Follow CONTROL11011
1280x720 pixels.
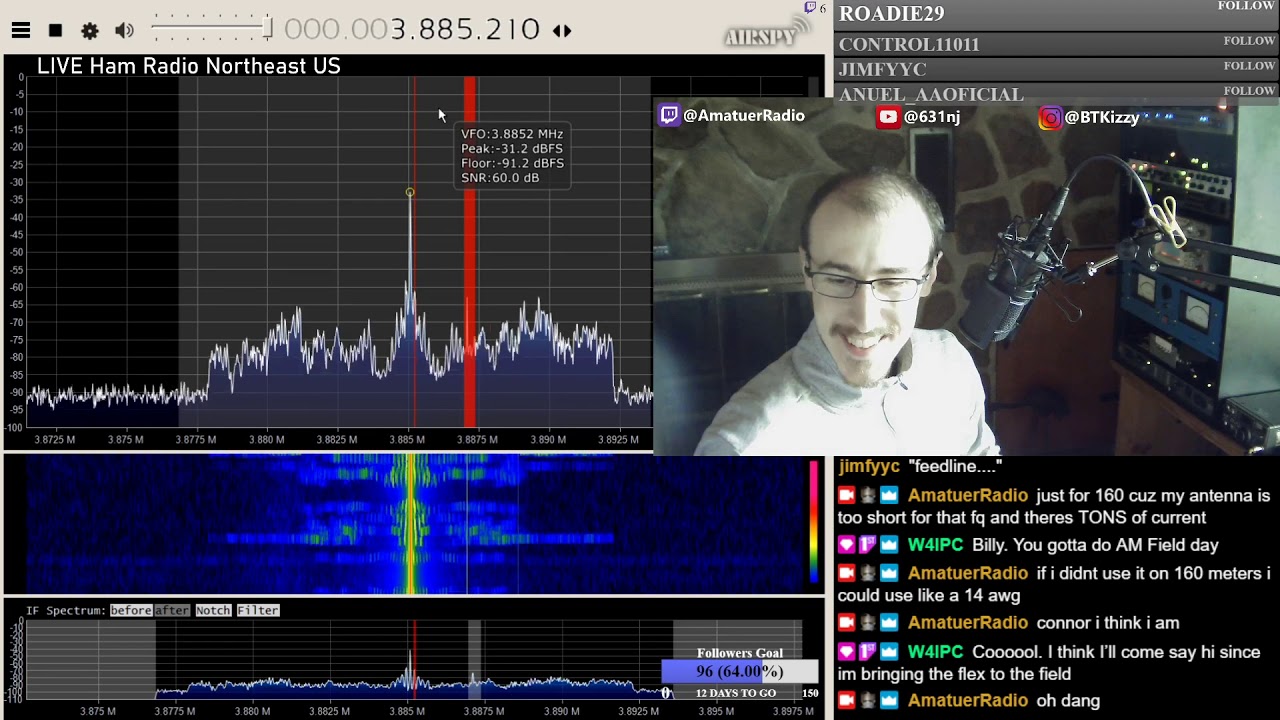1249,41
